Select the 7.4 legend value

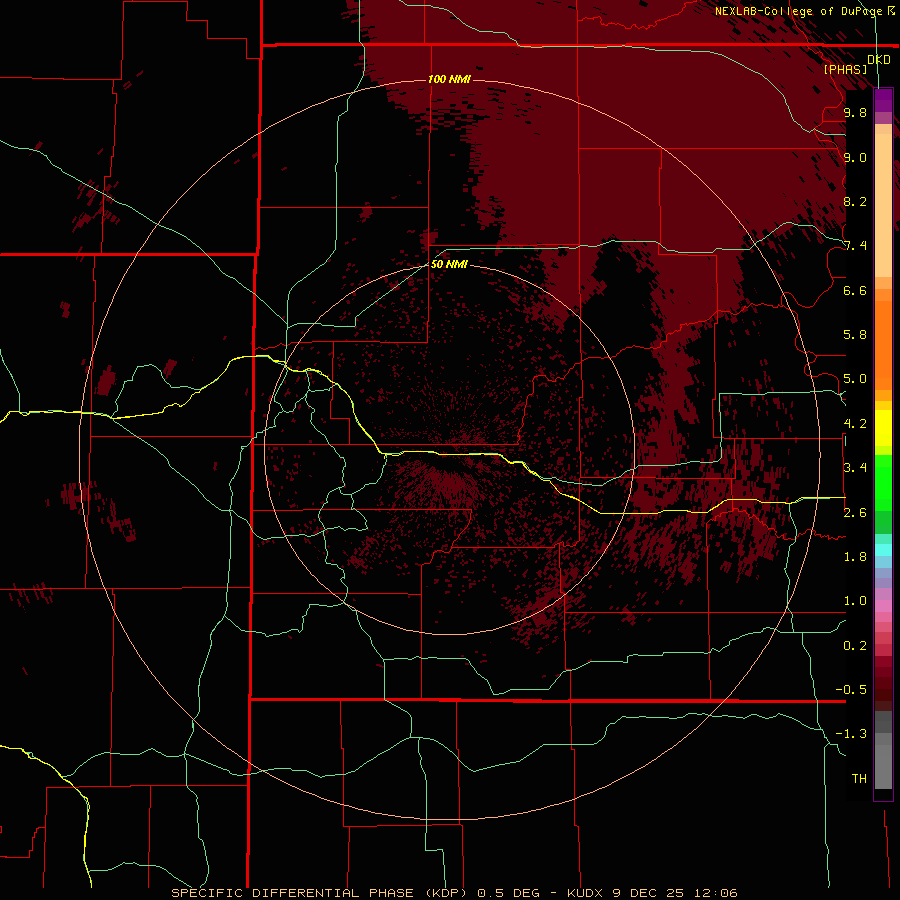[855, 246]
